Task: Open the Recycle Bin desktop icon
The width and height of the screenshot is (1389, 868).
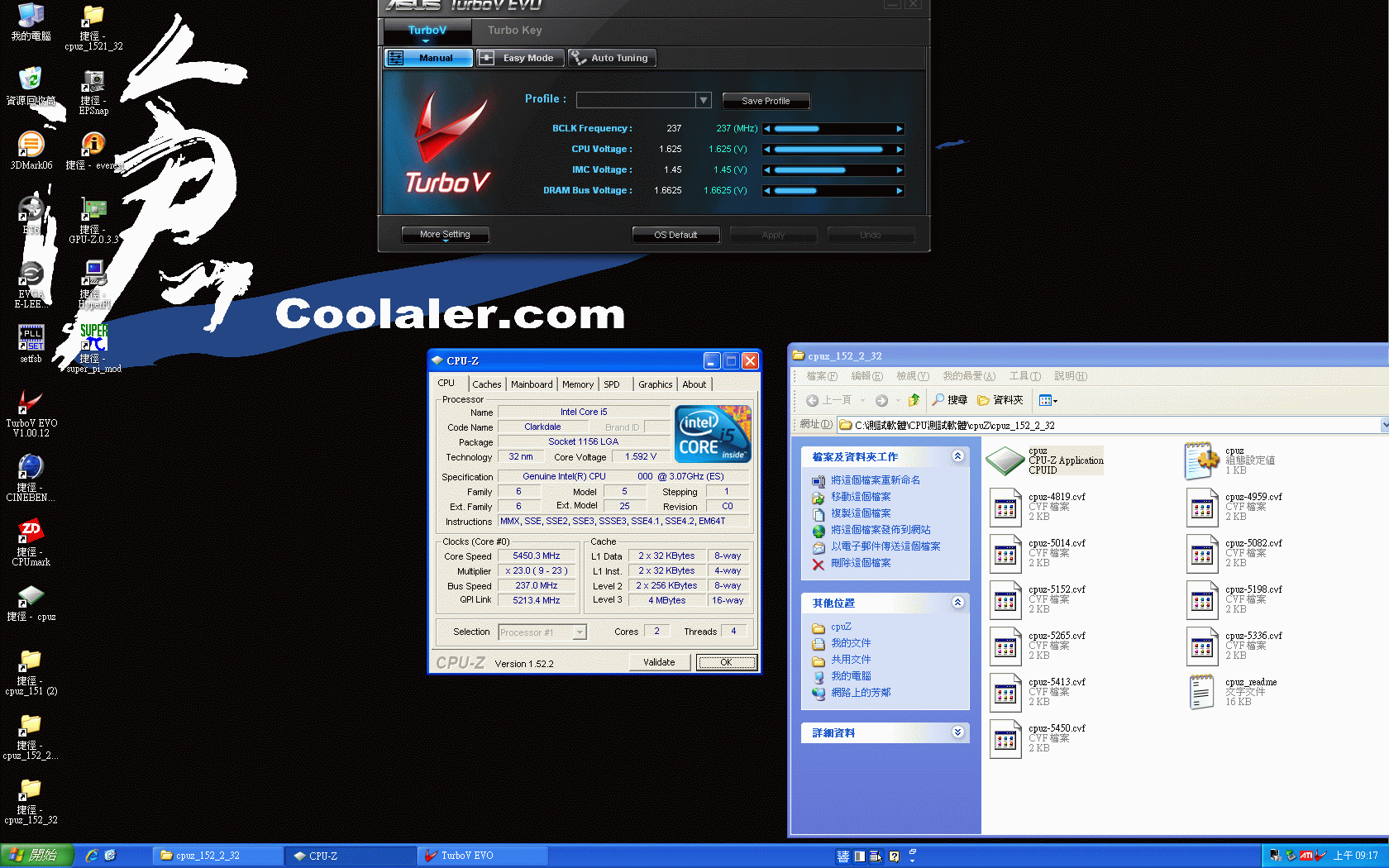Action: click(31, 86)
